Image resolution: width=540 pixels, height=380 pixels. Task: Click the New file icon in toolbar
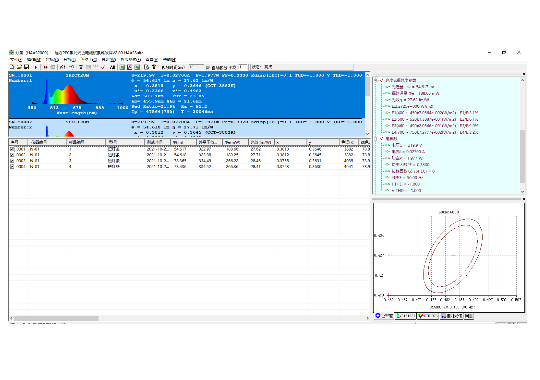pyautogui.click(x=12, y=67)
